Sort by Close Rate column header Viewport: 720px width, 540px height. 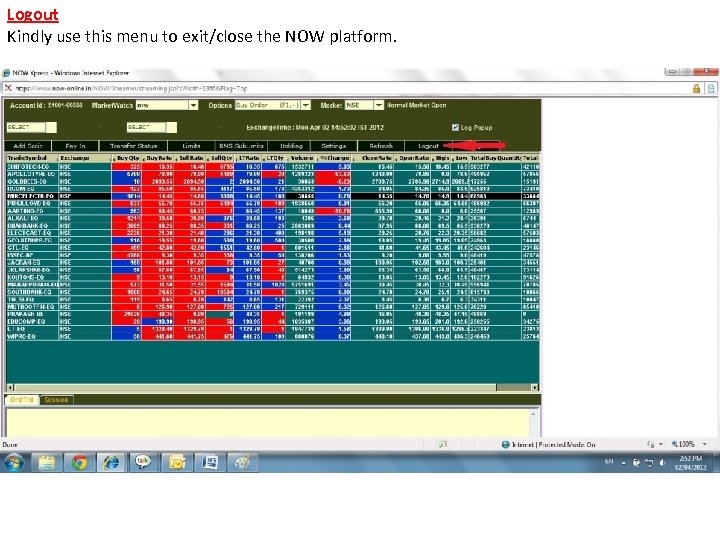tap(373, 158)
